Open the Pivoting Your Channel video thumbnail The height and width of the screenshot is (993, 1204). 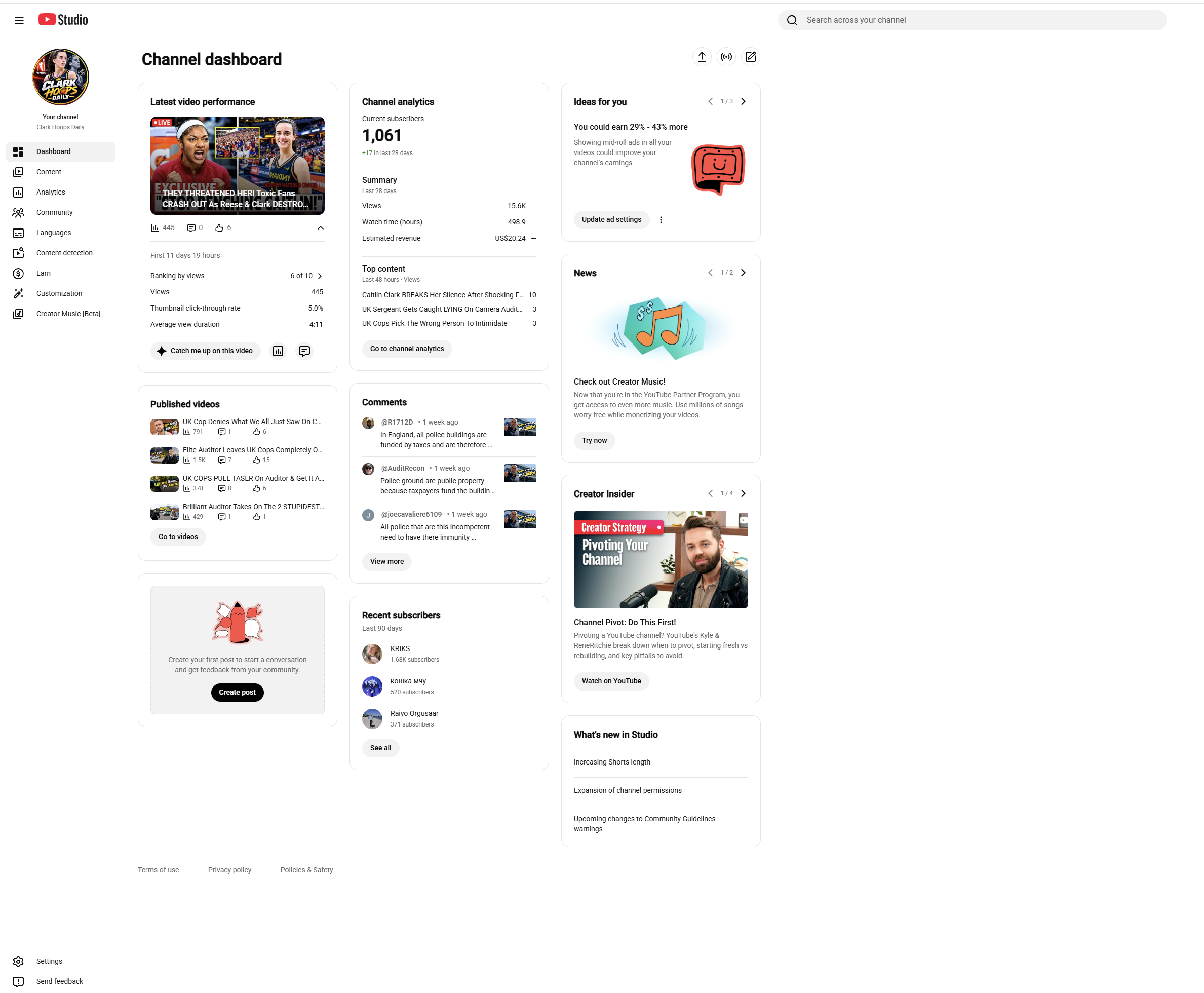[x=661, y=560]
